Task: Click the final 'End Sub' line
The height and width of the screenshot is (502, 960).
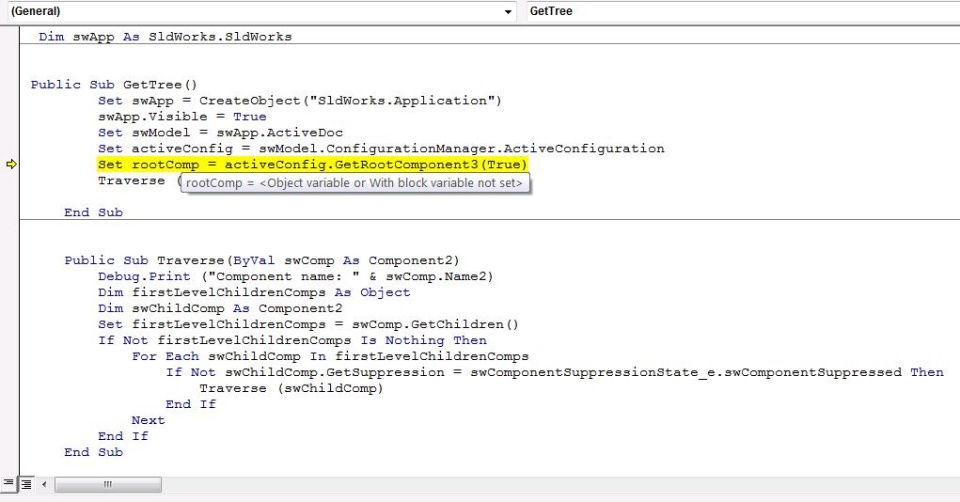Action: tap(94, 452)
